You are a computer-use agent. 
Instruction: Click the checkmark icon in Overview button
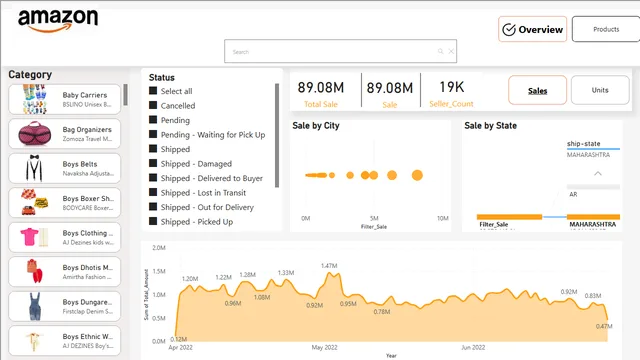point(509,29)
